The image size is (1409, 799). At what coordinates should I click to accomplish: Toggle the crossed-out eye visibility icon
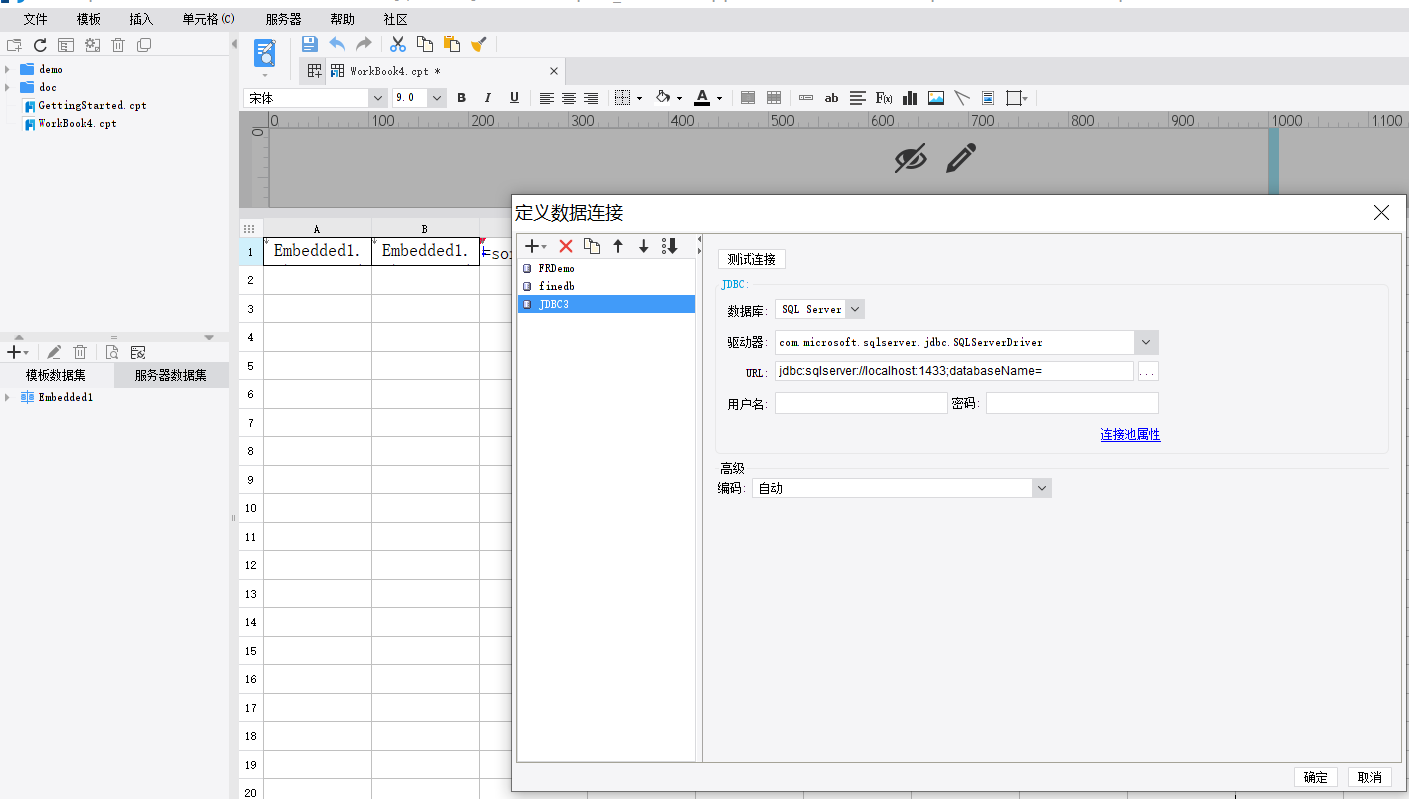pyautogui.click(x=910, y=158)
